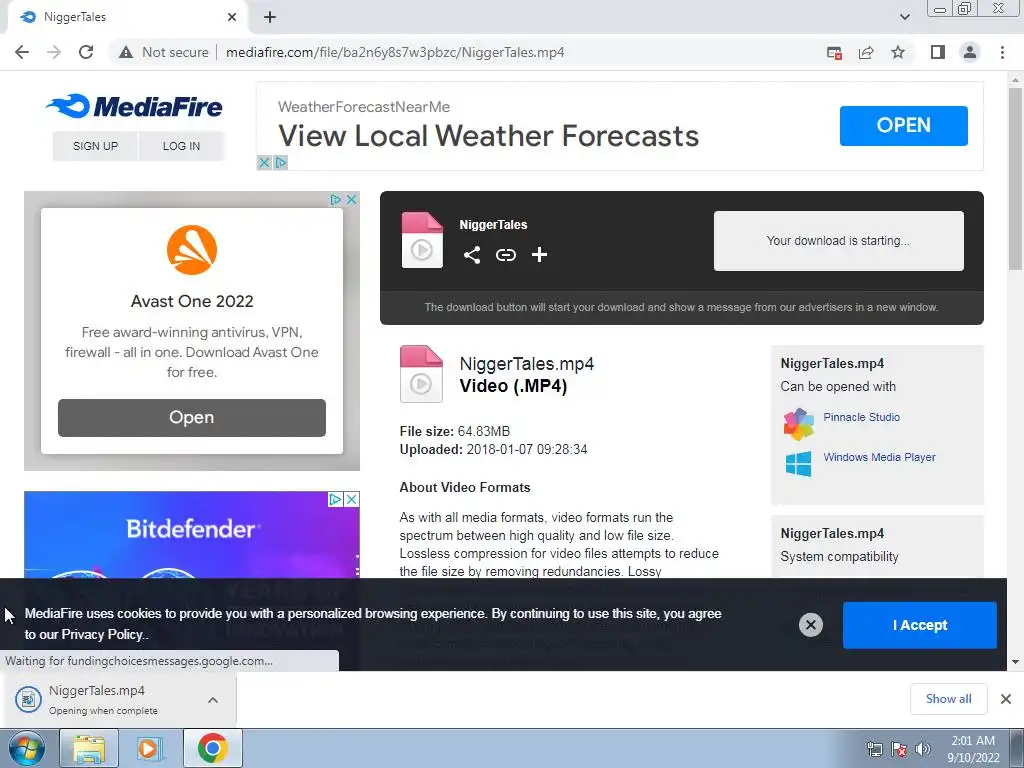Screen dimensions: 1024x768
Task: Close the Bitdefender ad
Action: tap(351, 500)
